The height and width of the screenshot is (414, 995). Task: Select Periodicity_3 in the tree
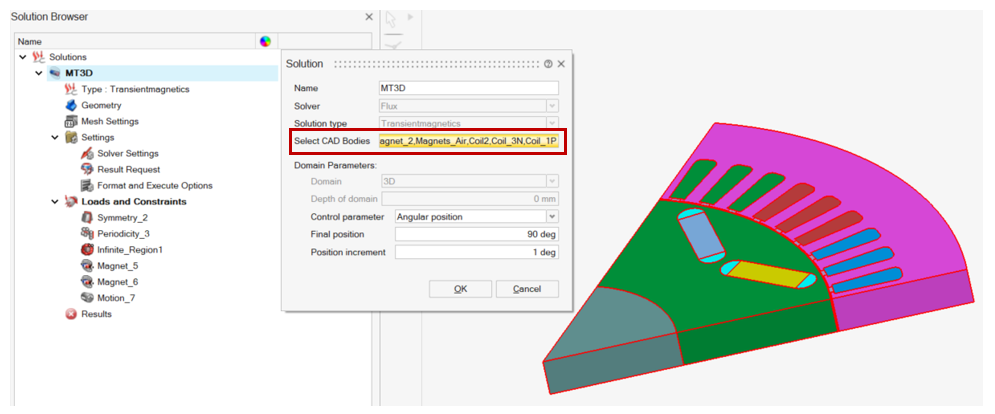[x=125, y=233]
